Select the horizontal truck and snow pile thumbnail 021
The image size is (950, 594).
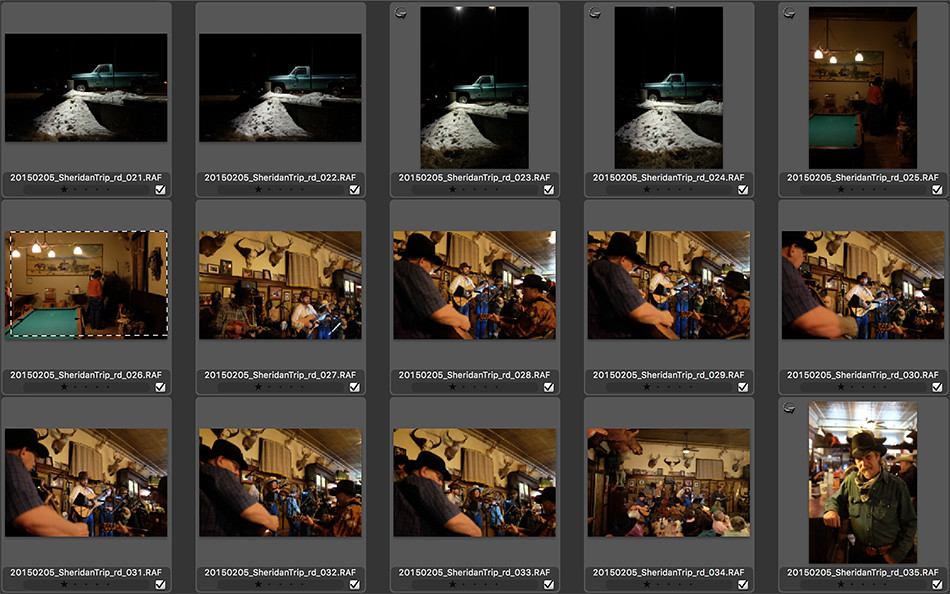coord(86,88)
